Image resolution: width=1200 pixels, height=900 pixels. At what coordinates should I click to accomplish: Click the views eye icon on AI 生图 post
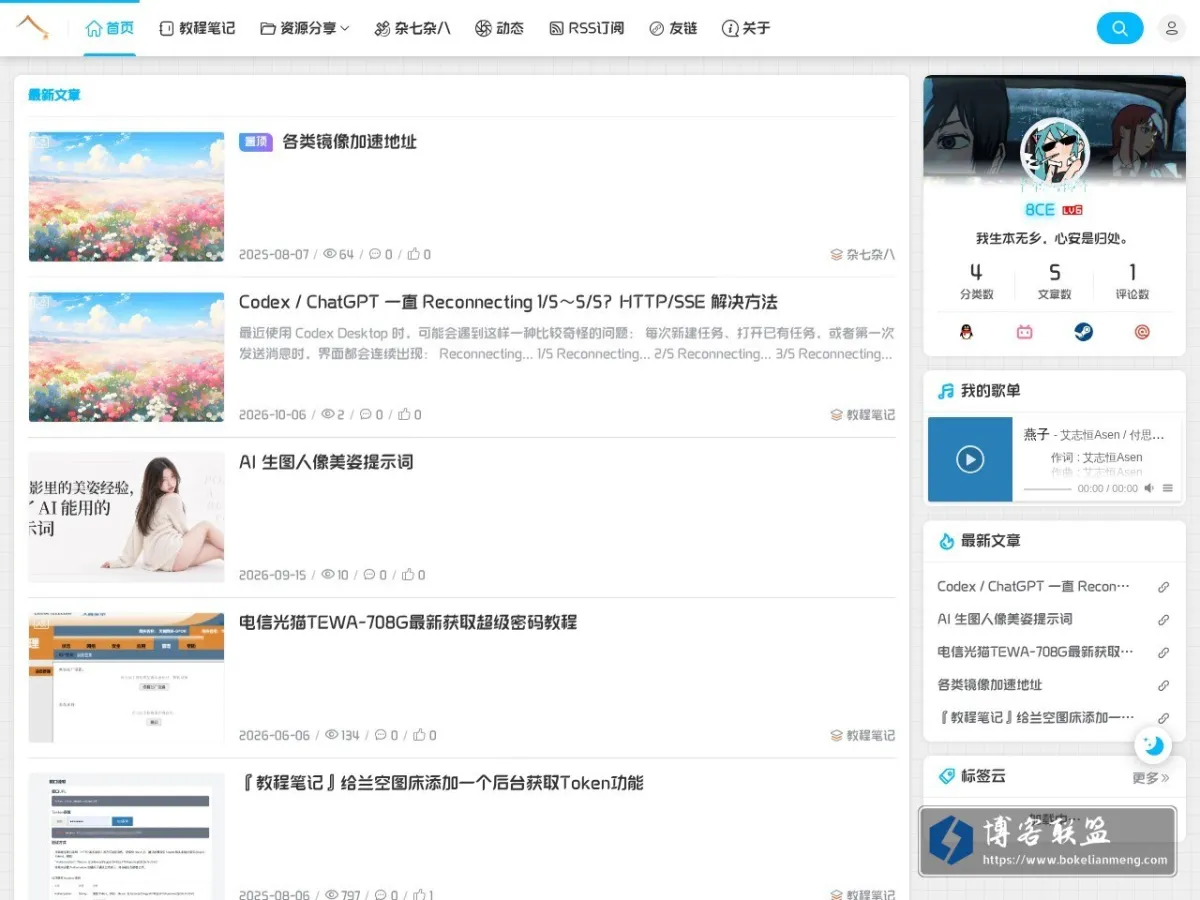coord(327,574)
